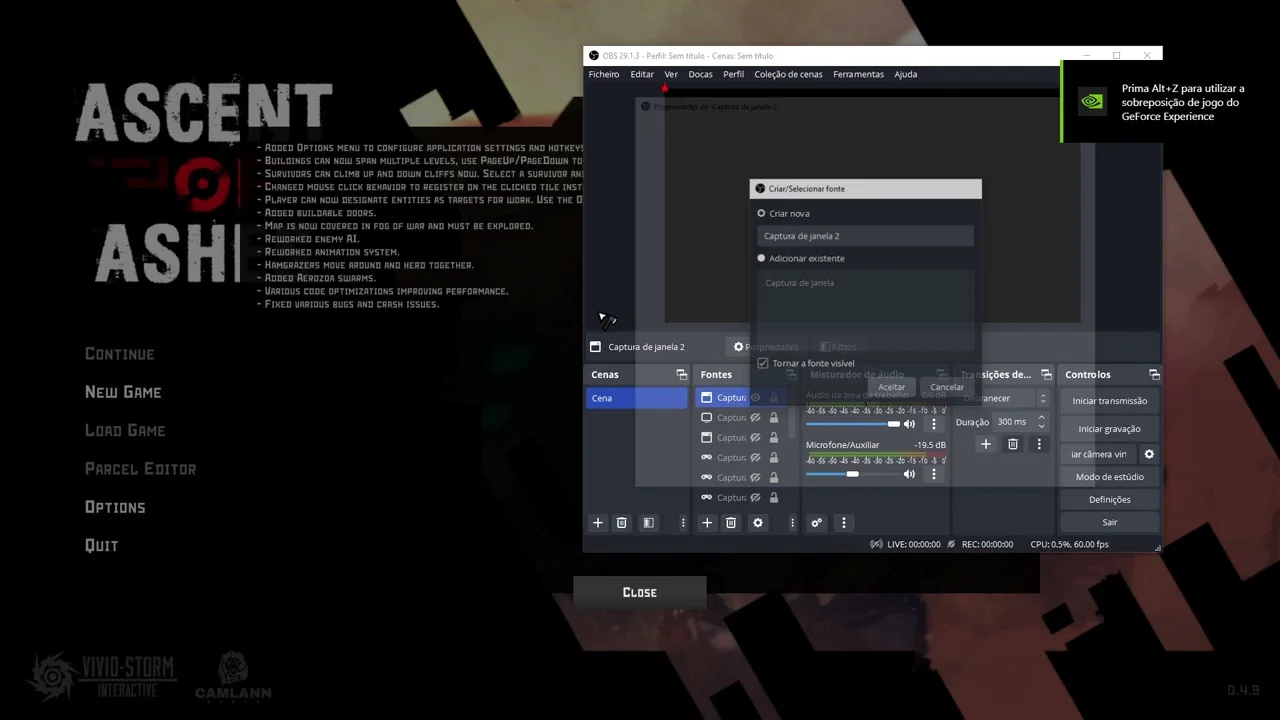Click the Iniciar gravação button

pyautogui.click(x=1109, y=429)
